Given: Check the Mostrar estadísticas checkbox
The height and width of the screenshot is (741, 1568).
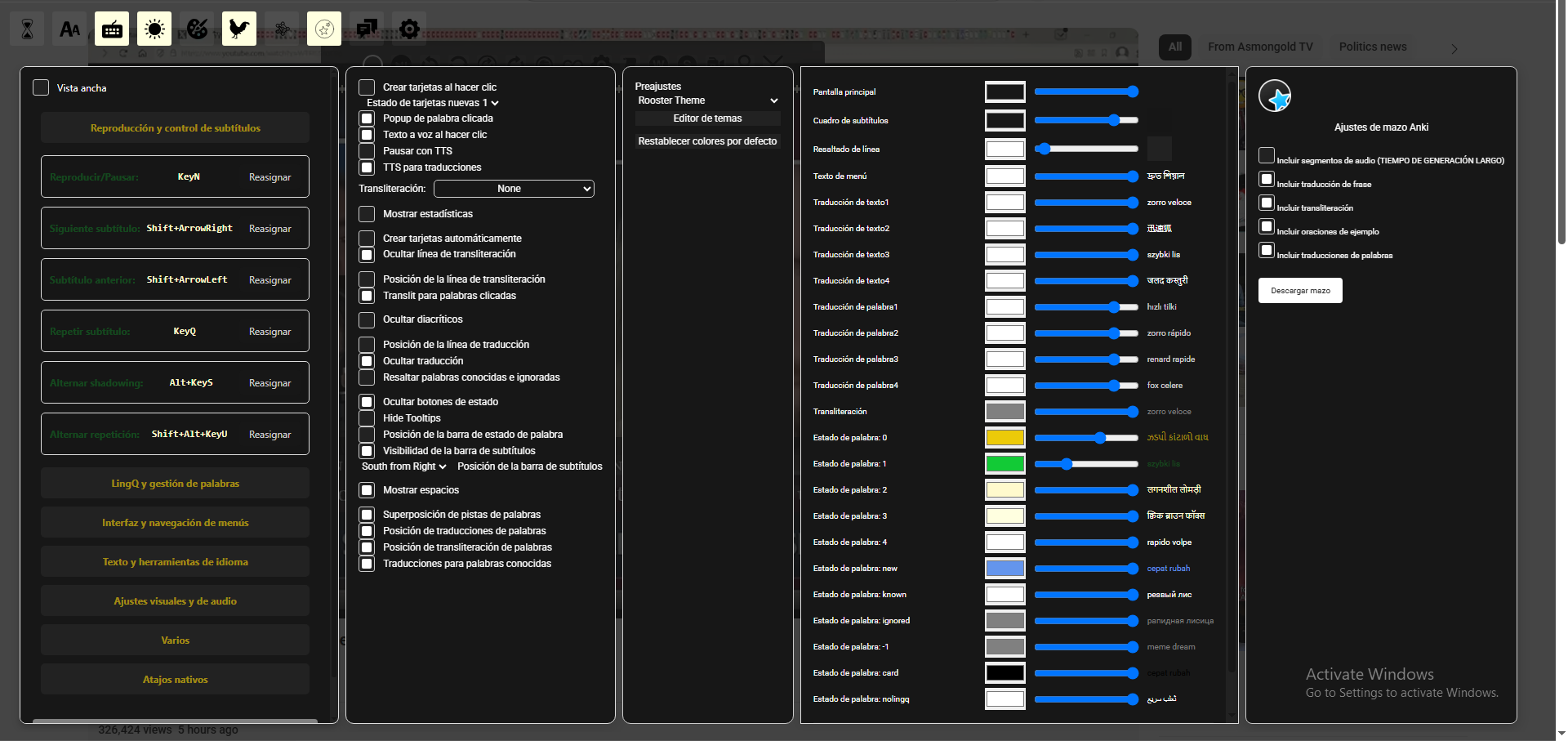Looking at the screenshot, I should tap(367, 214).
